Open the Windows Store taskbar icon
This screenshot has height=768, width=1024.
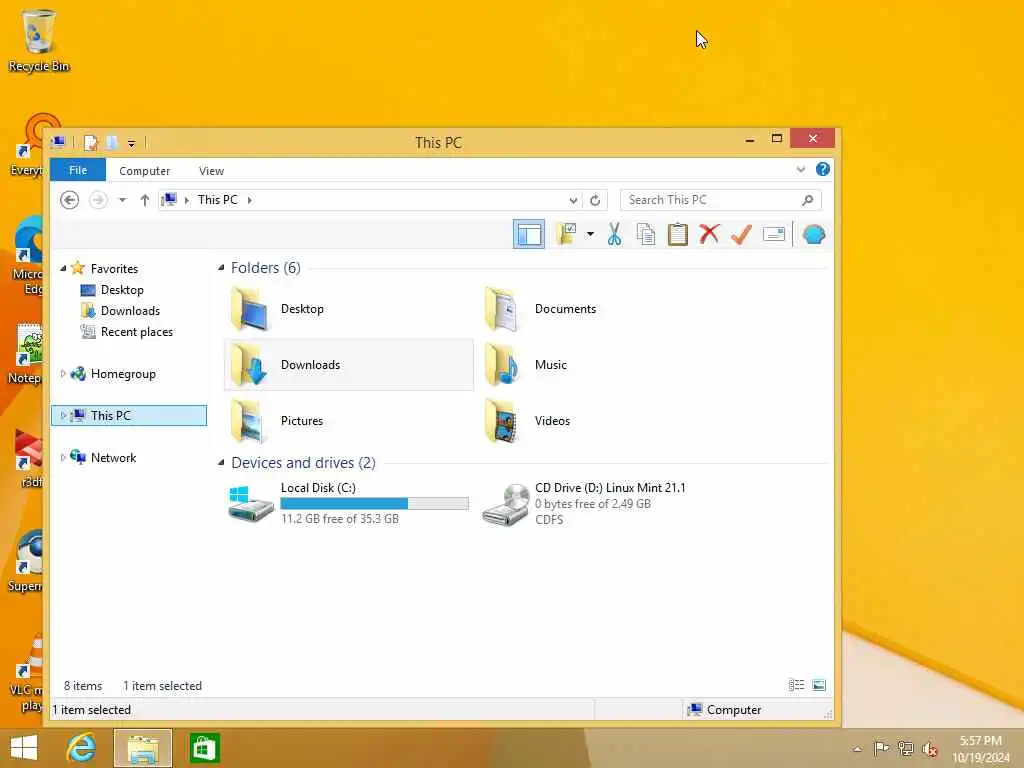click(x=204, y=748)
